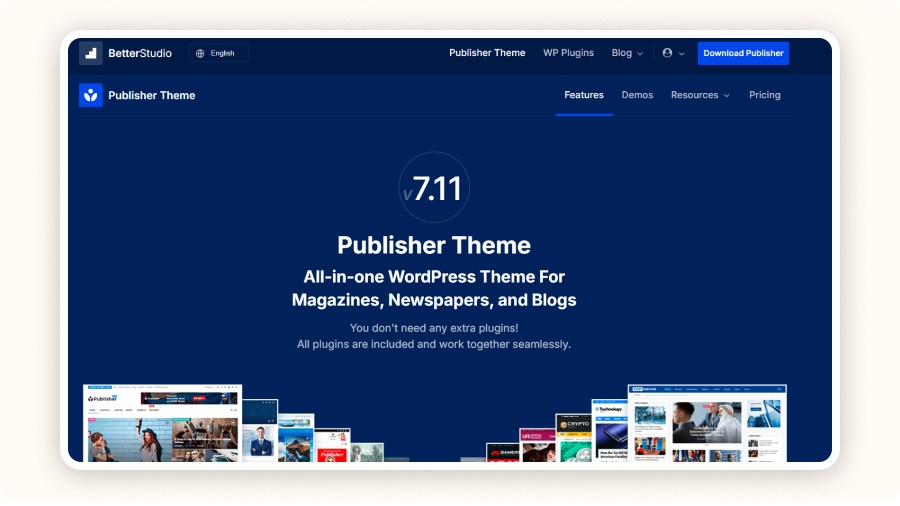Go to the Pricing tab

click(765, 95)
